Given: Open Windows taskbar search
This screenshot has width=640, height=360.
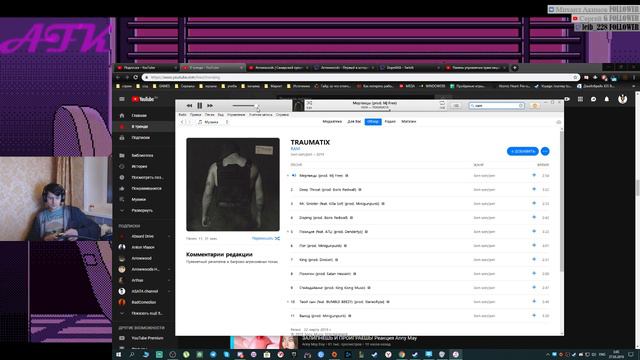Looking at the screenshot, I should point(132,355).
